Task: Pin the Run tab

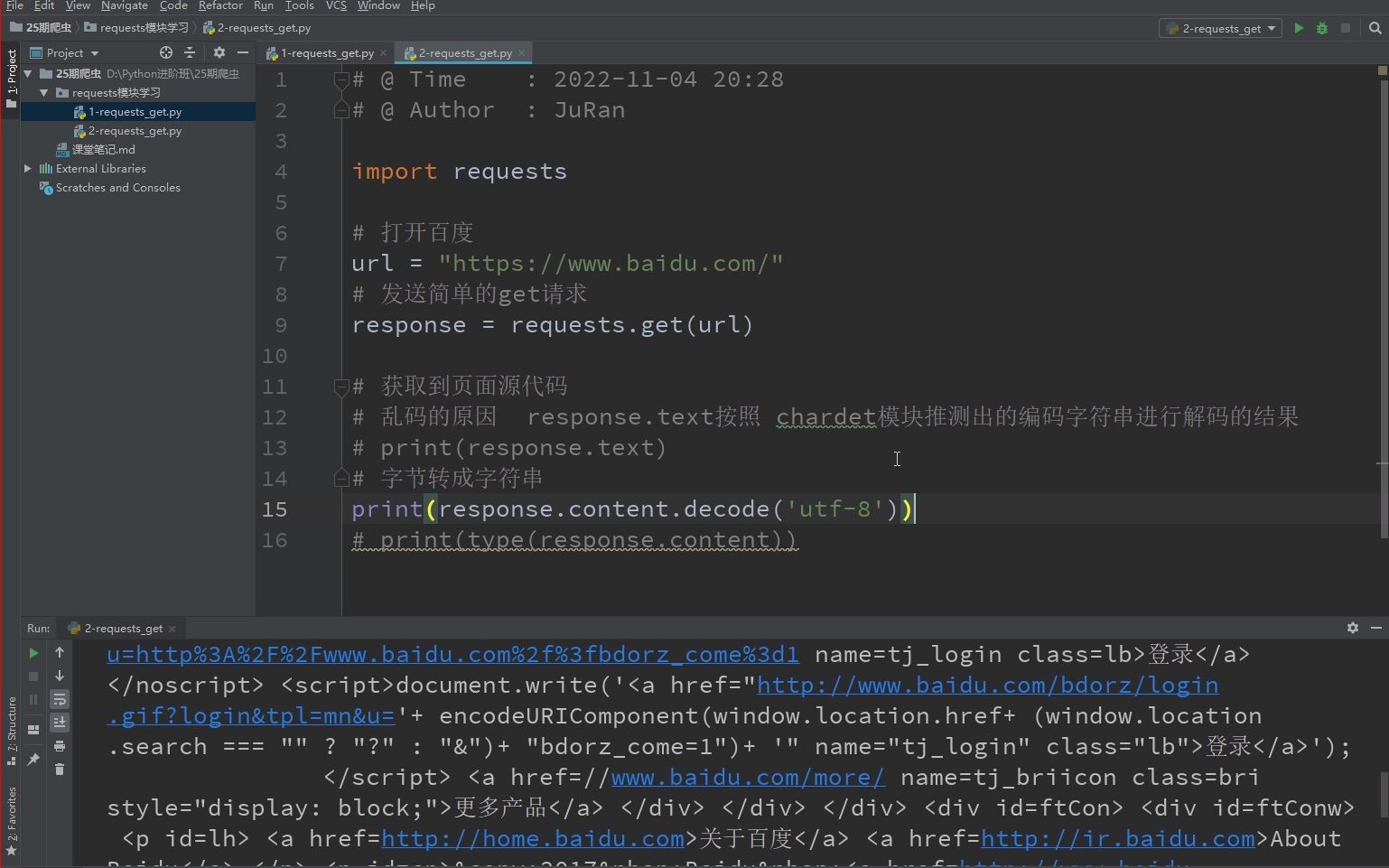Action: click(x=33, y=760)
